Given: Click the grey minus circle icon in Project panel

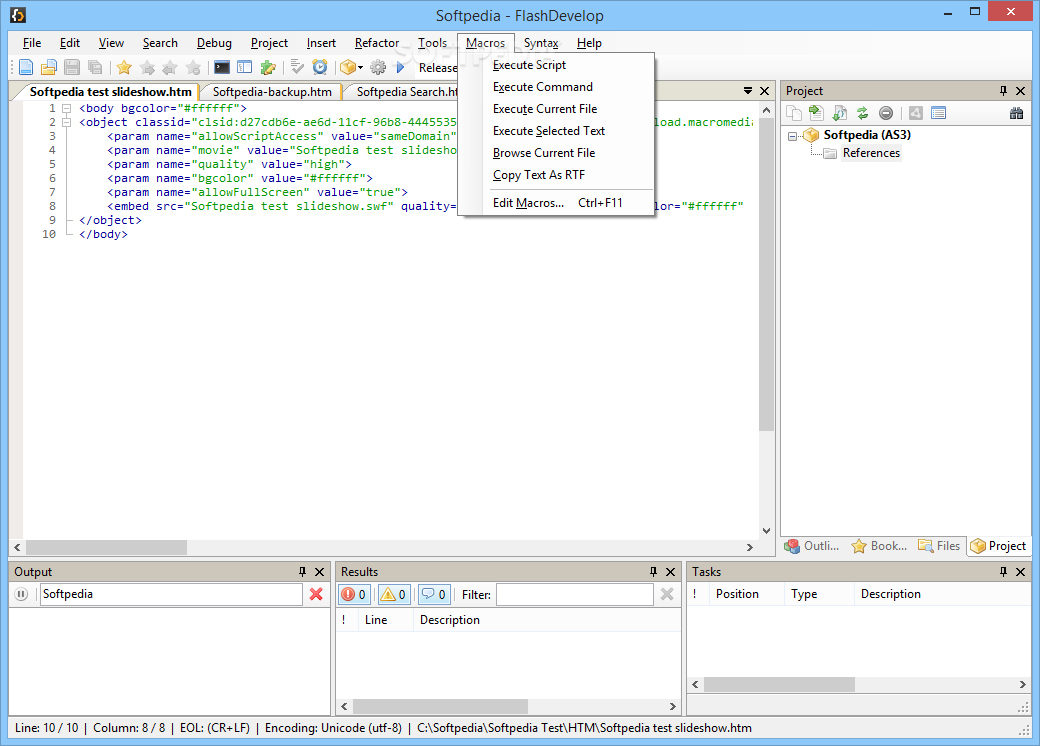Looking at the screenshot, I should pyautogui.click(x=885, y=113).
